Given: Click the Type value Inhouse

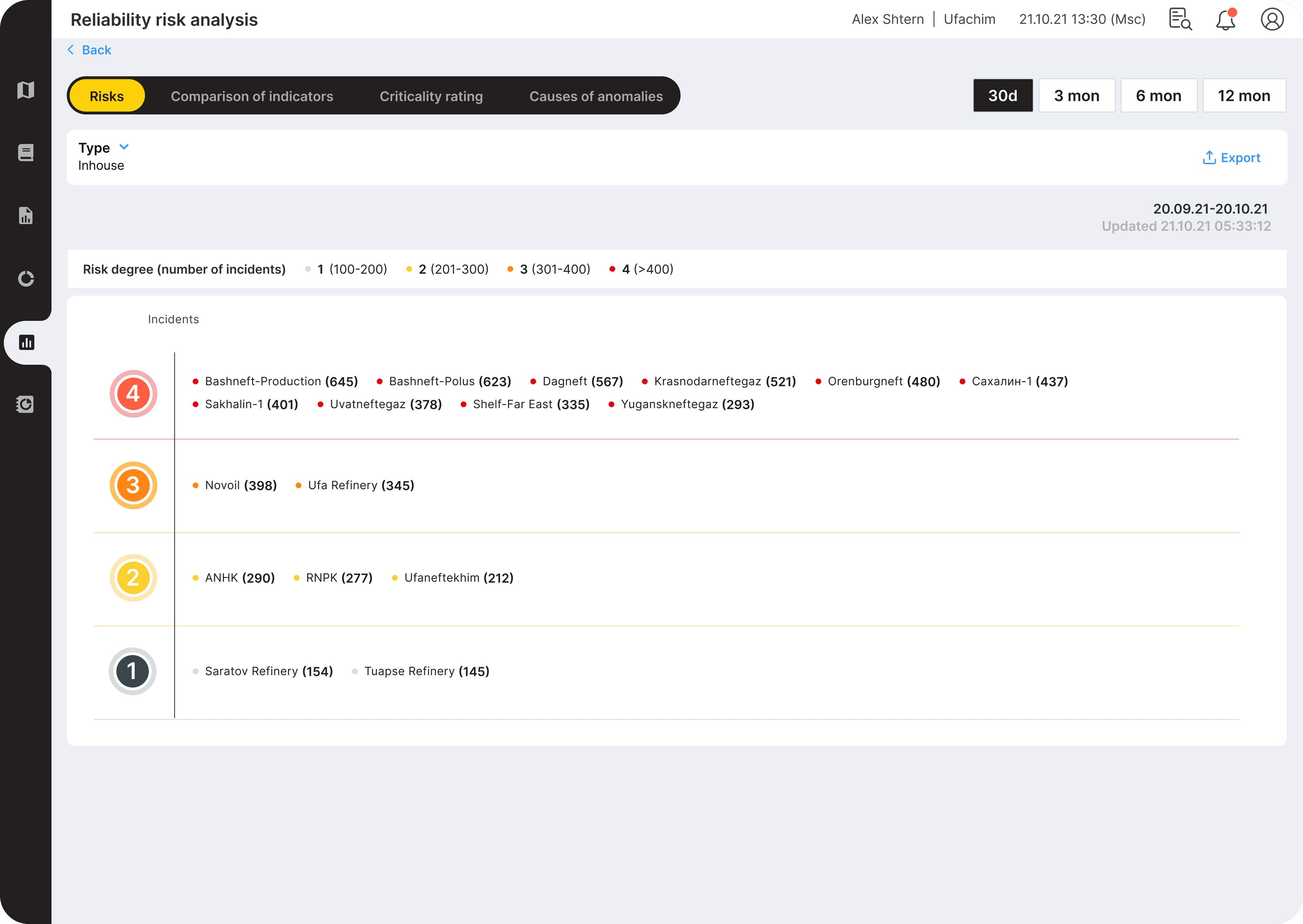Looking at the screenshot, I should [x=101, y=166].
